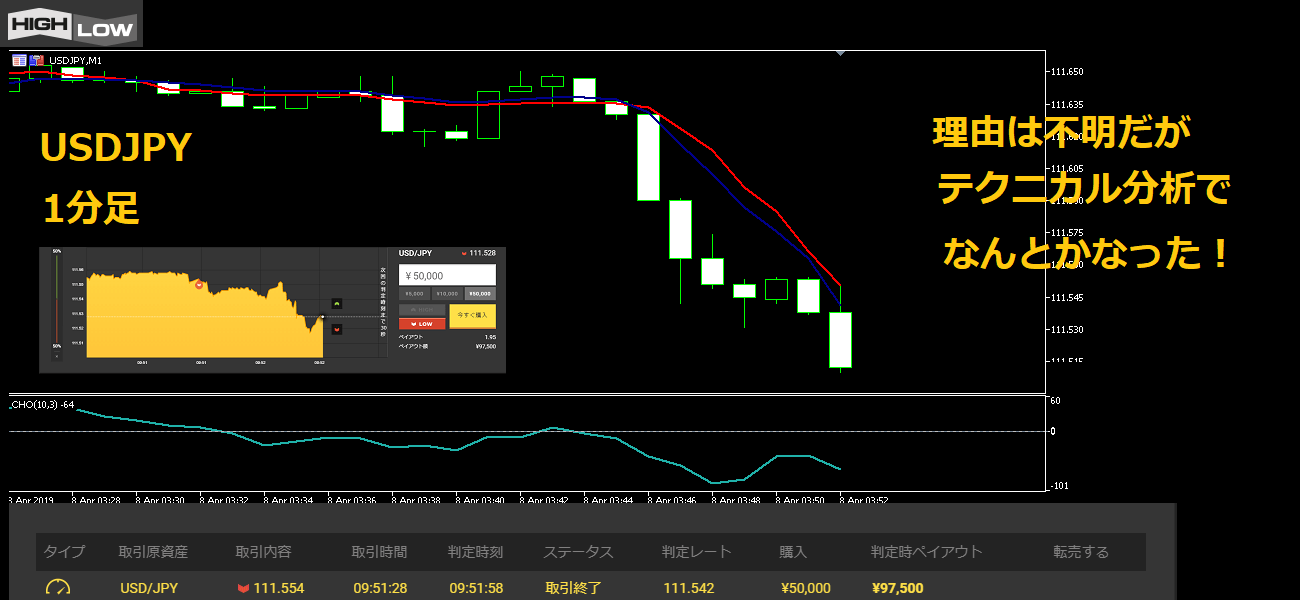
Task: Select the ¥50,000 preset amount
Action: pyautogui.click(x=480, y=293)
